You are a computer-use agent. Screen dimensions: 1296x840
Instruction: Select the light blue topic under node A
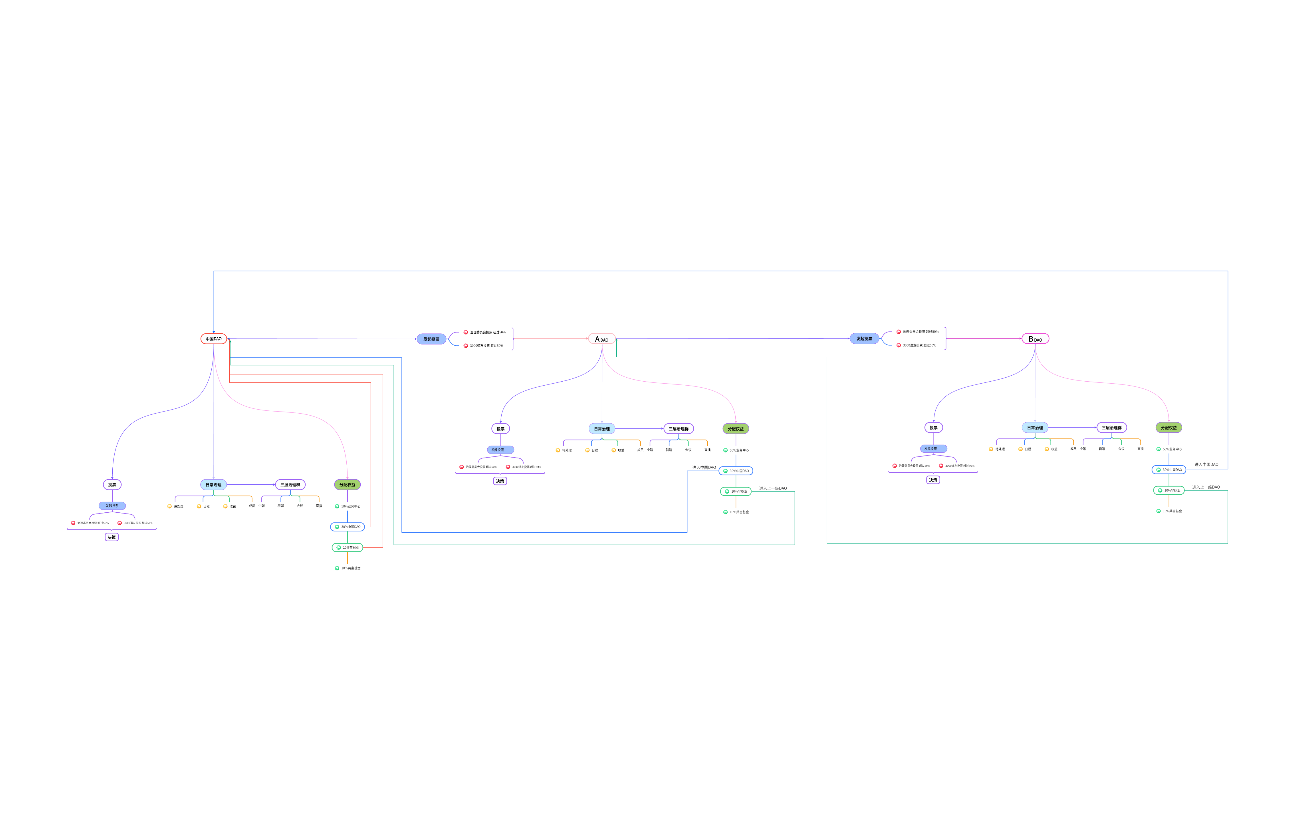(602, 428)
